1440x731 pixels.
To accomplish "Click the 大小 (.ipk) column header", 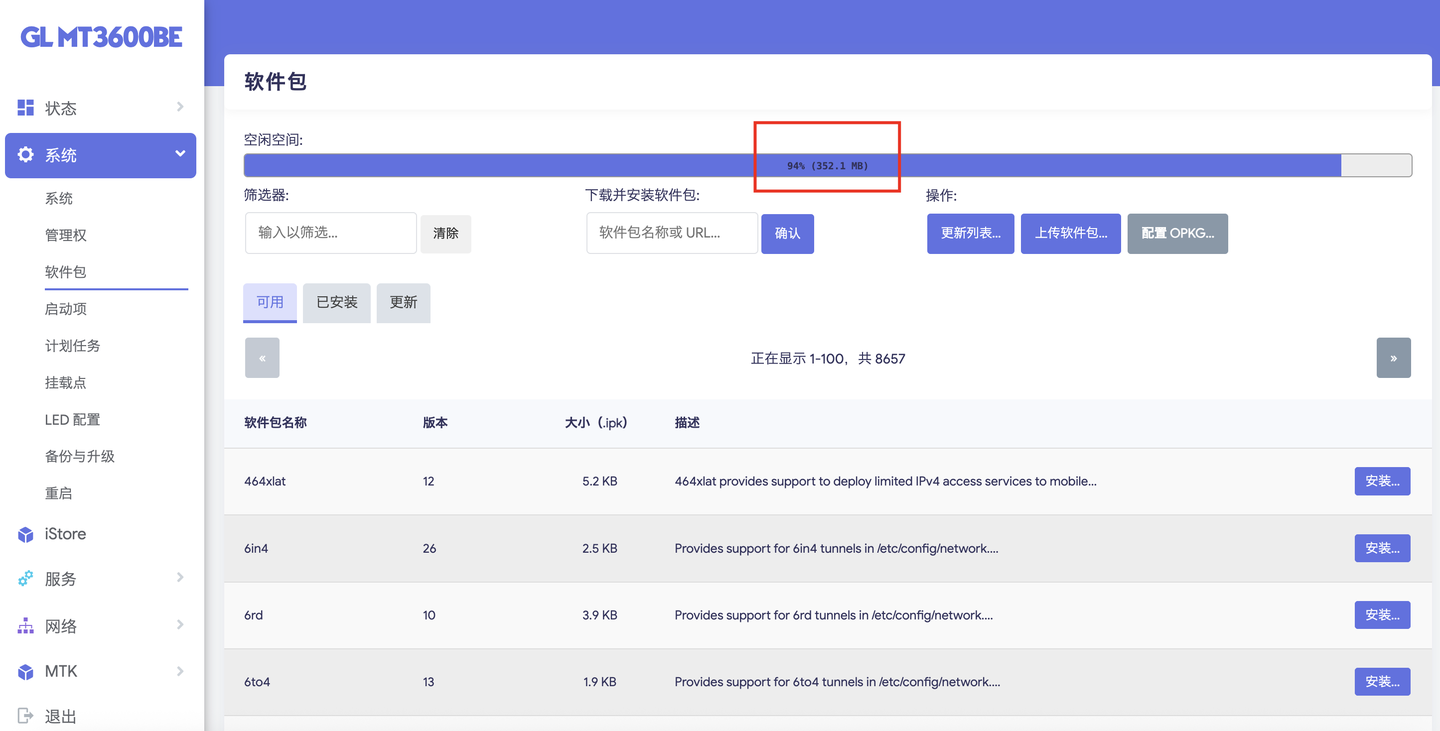I will pyautogui.click(x=596, y=423).
